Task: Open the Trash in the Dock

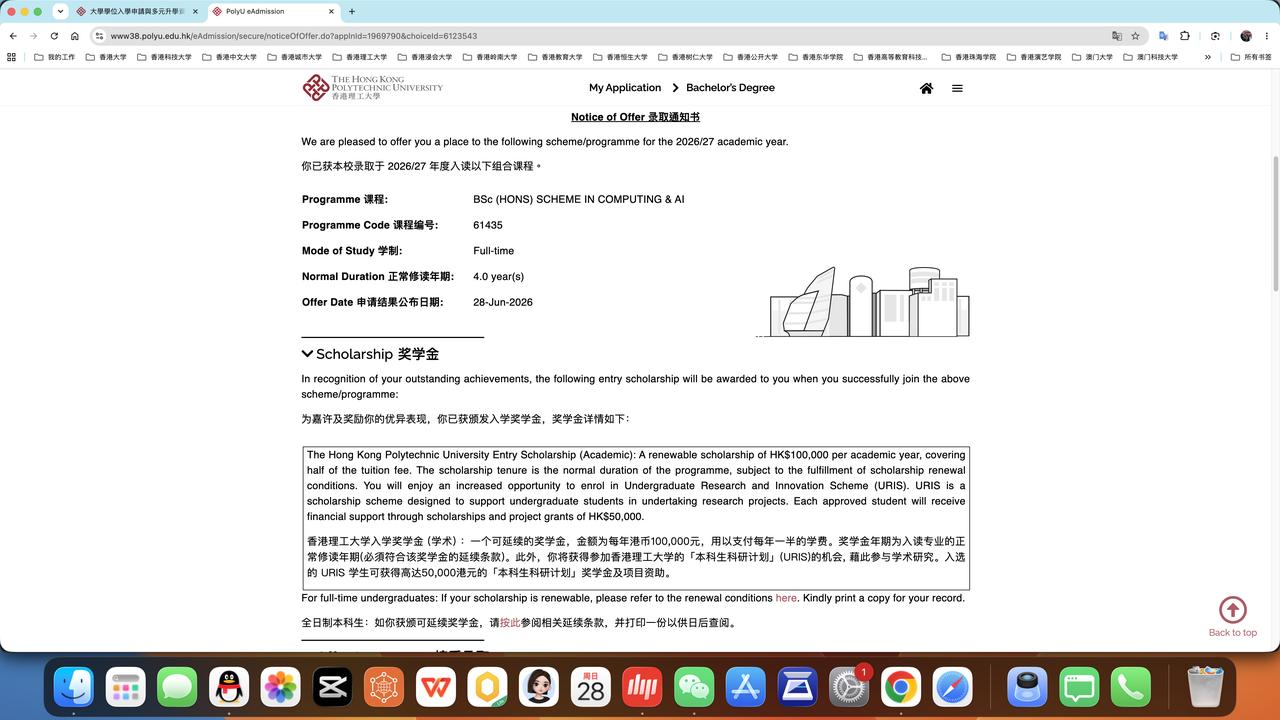Action: [1205, 687]
